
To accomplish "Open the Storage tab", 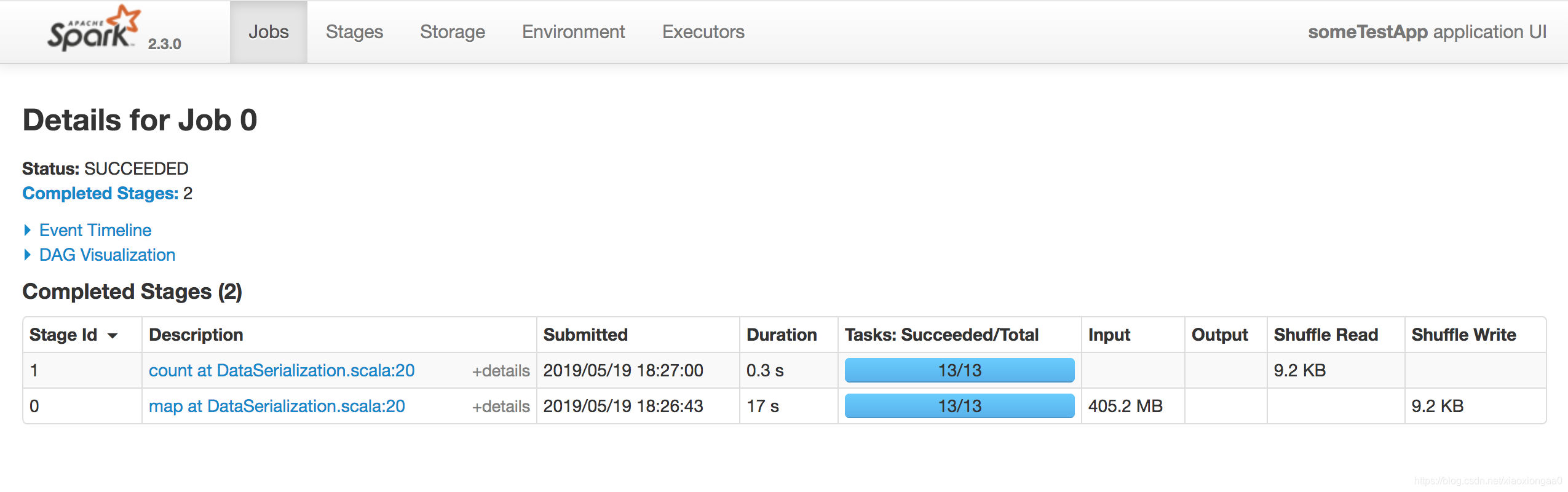I will tap(453, 32).
